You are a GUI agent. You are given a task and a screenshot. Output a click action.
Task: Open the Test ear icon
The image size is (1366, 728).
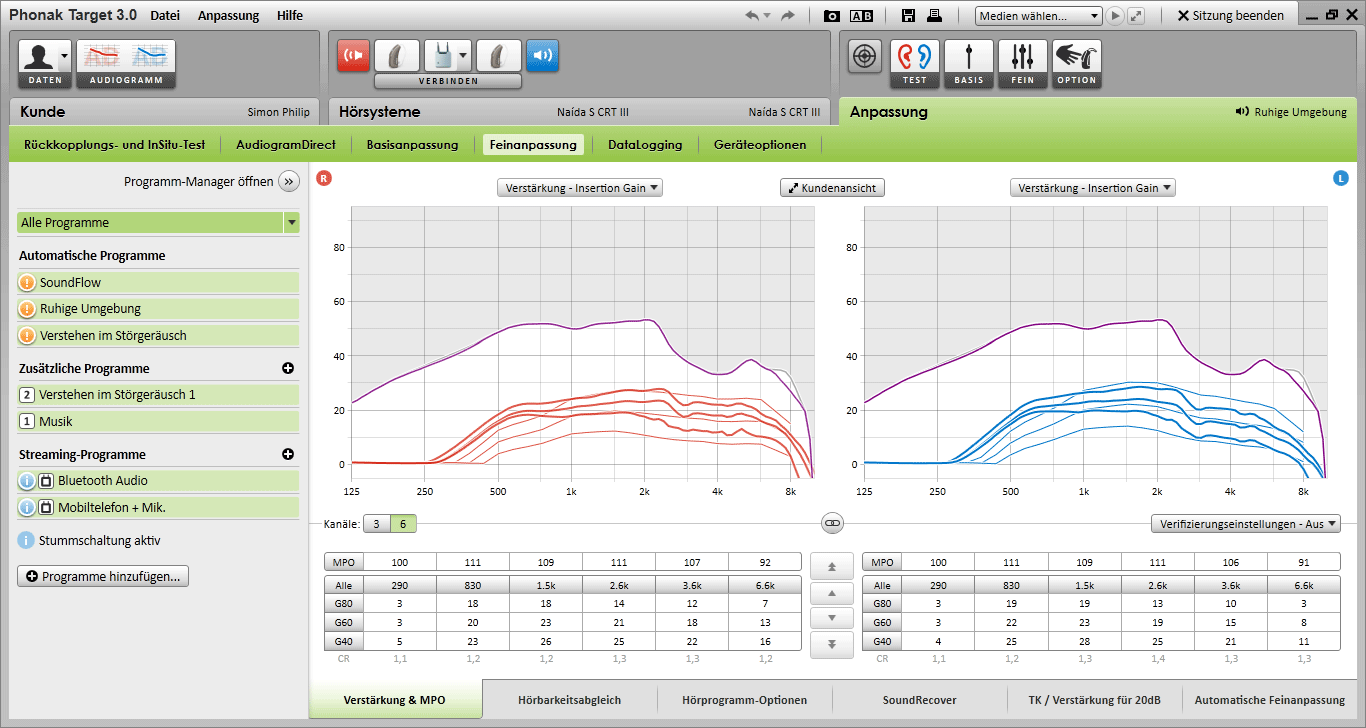point(915,64)
